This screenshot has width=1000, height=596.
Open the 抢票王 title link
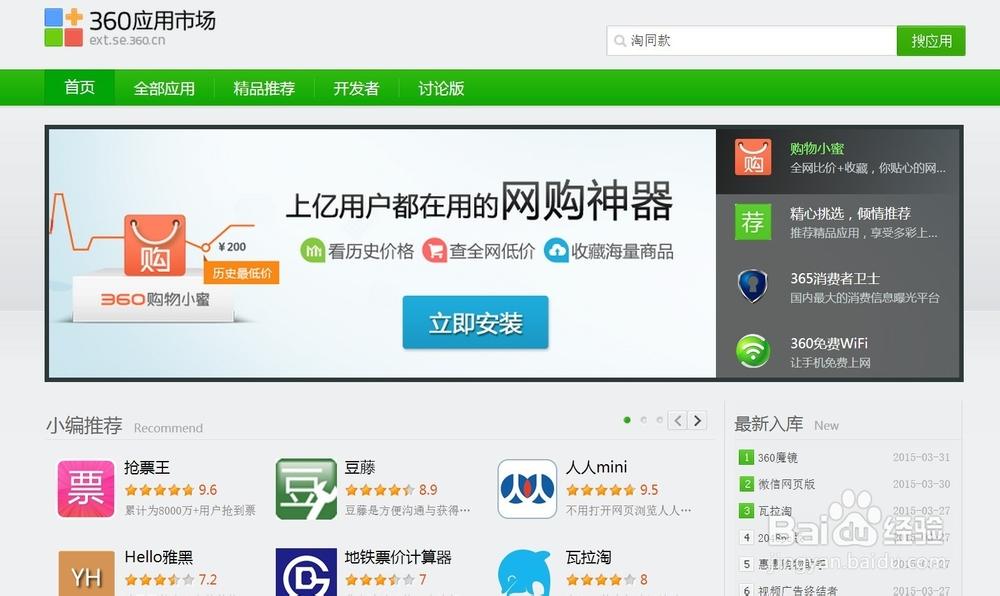point(147,467)
